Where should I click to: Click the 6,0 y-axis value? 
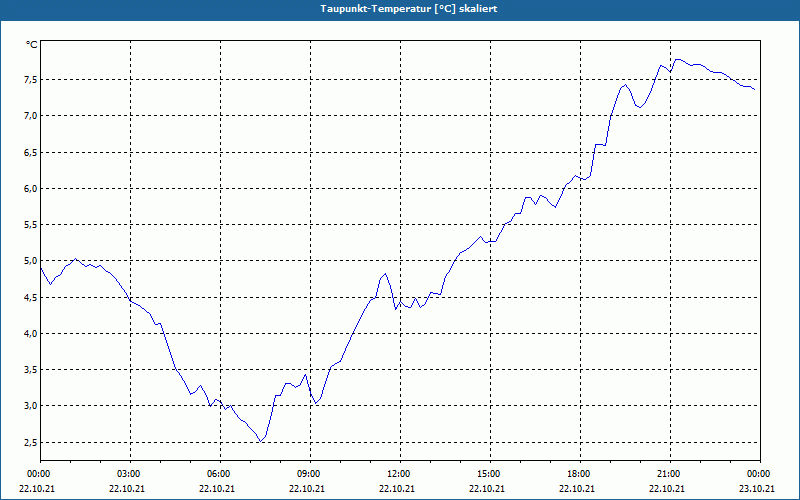pyautogui.click(x=30, y=189)
